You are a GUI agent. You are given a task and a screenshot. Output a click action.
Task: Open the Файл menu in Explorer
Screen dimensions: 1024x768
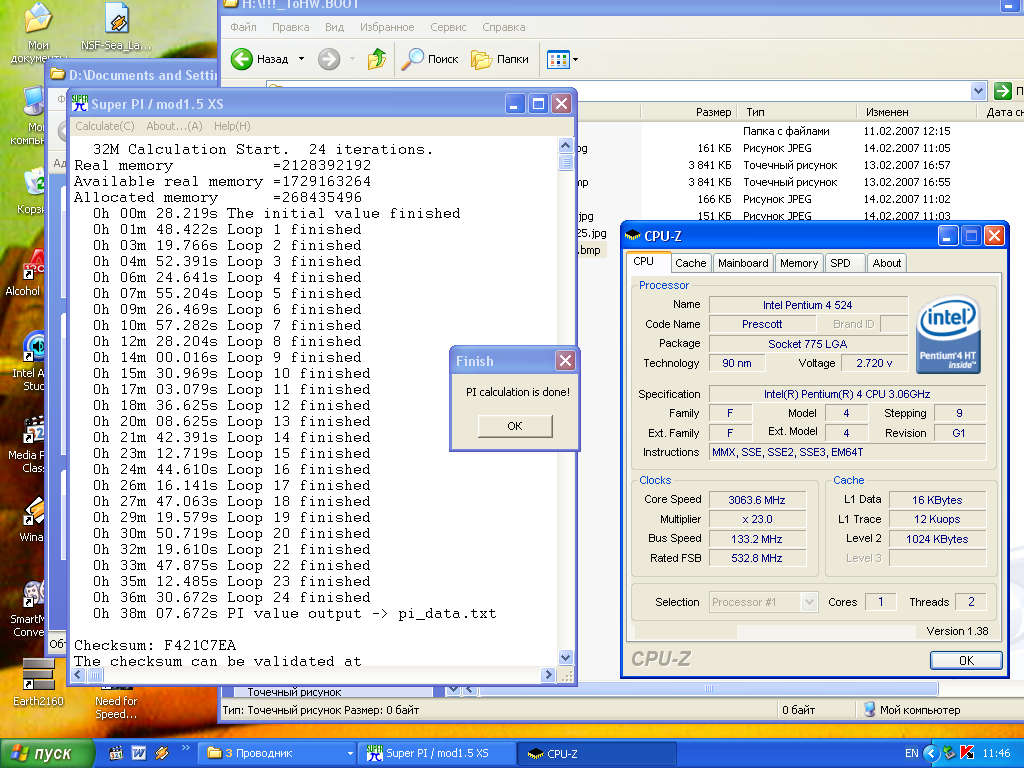click(243, 27)
